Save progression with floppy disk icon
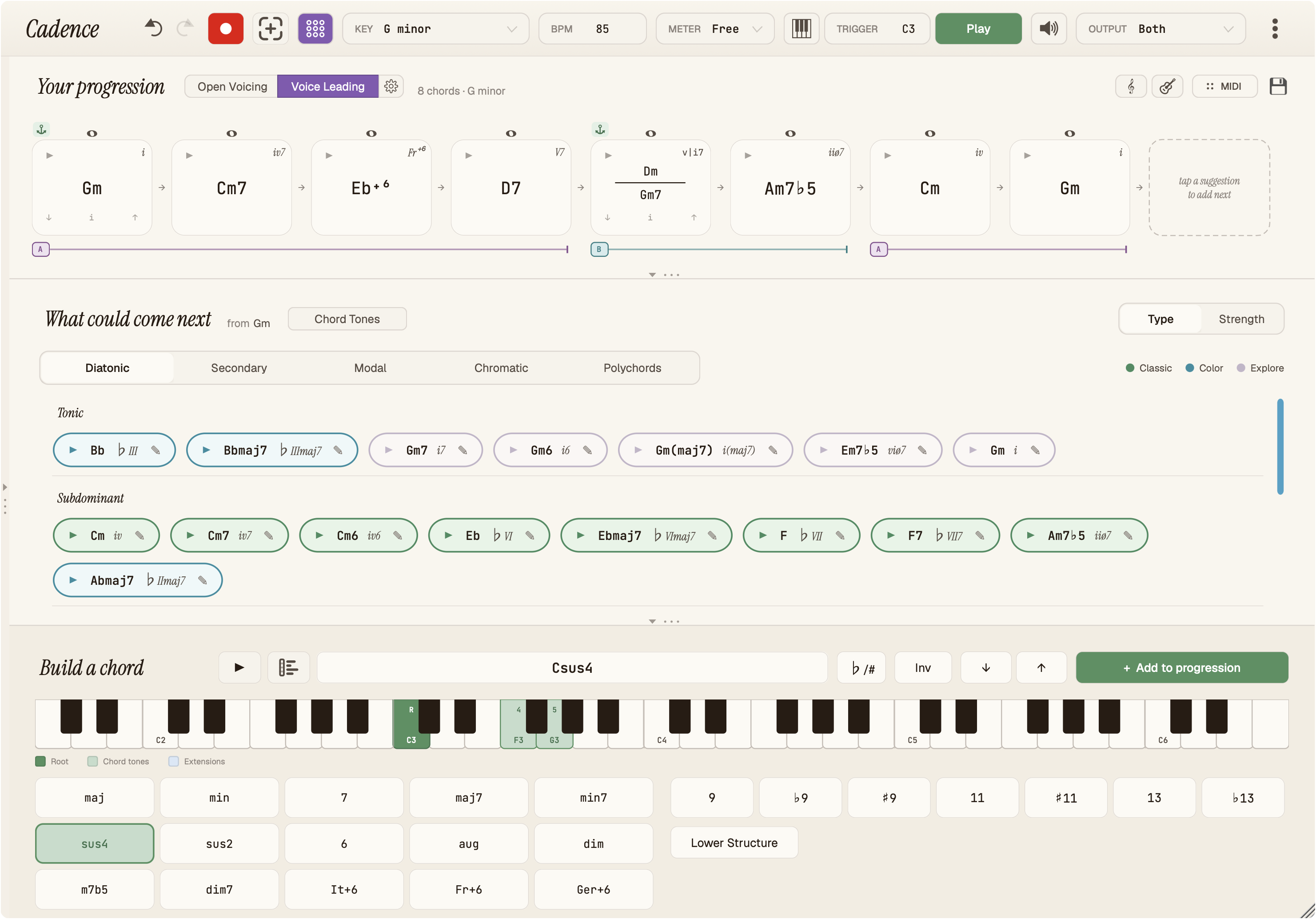Image resolution: width=1316 pixels, height=919 pixels. 1278,87
